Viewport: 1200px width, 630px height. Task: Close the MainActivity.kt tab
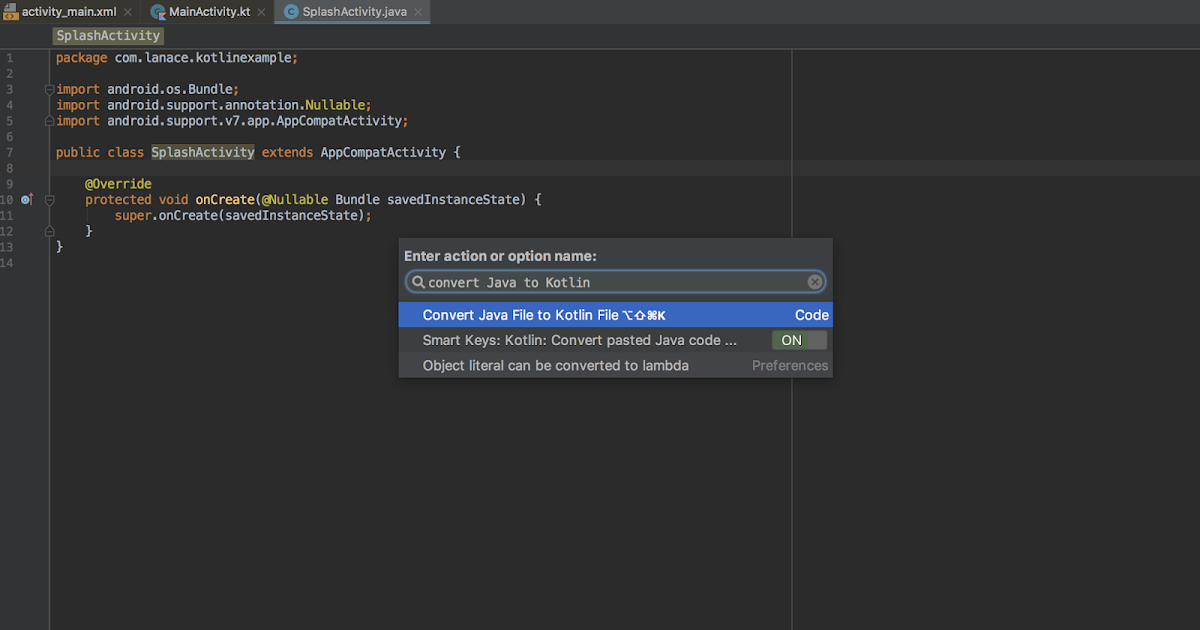pyautogui.click(x=261, y=12)
